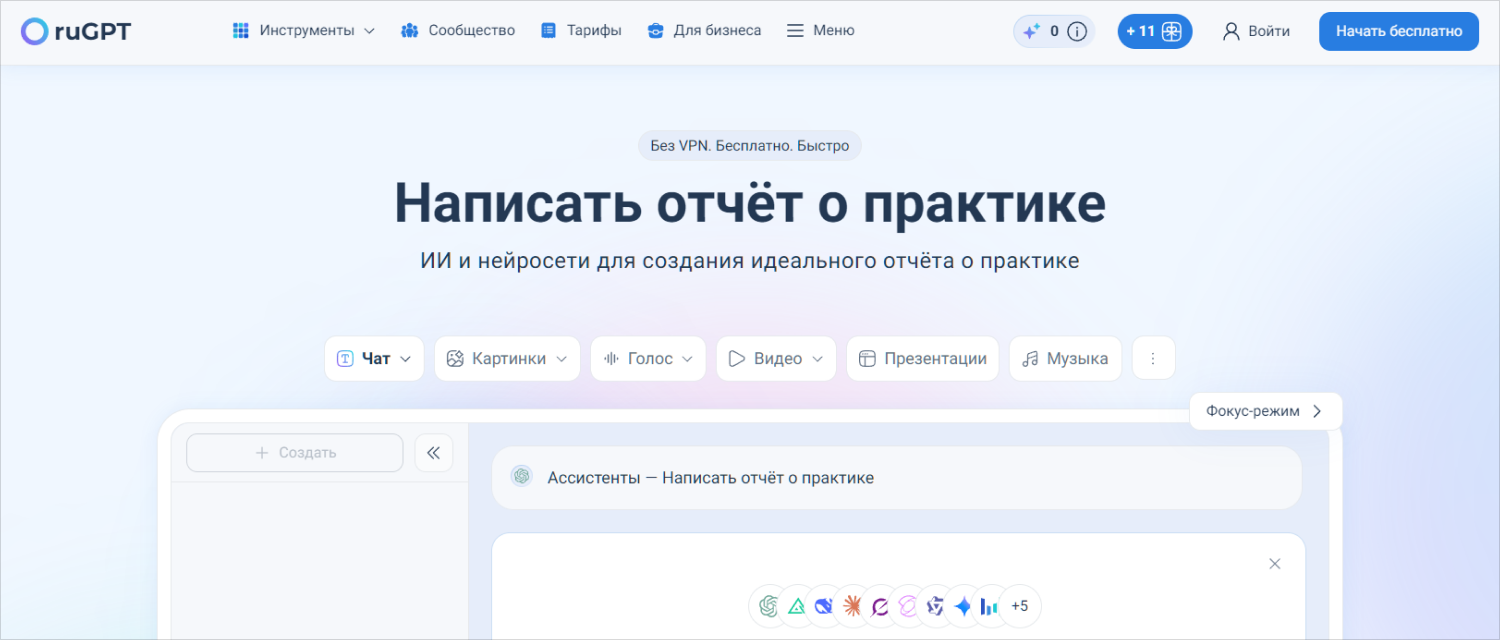The height and width of the screenshot is (640, 1500).
Task: Click the ChatGPT model icon
Action: coord(769,605)
